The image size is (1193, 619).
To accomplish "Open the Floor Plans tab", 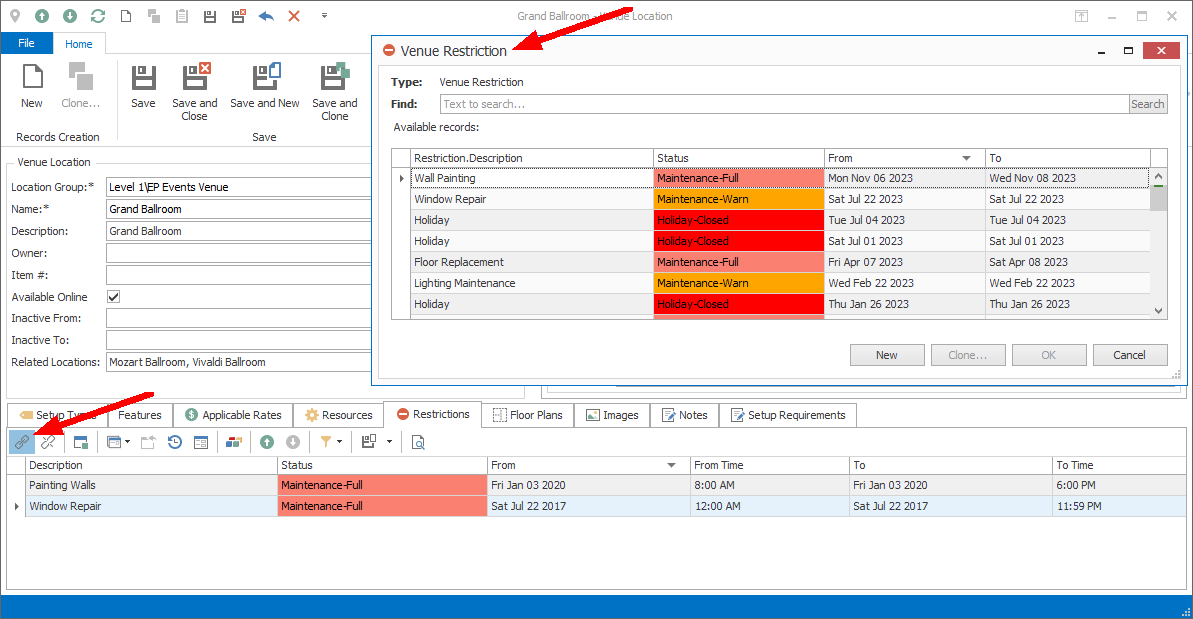I will pos(528,415).
